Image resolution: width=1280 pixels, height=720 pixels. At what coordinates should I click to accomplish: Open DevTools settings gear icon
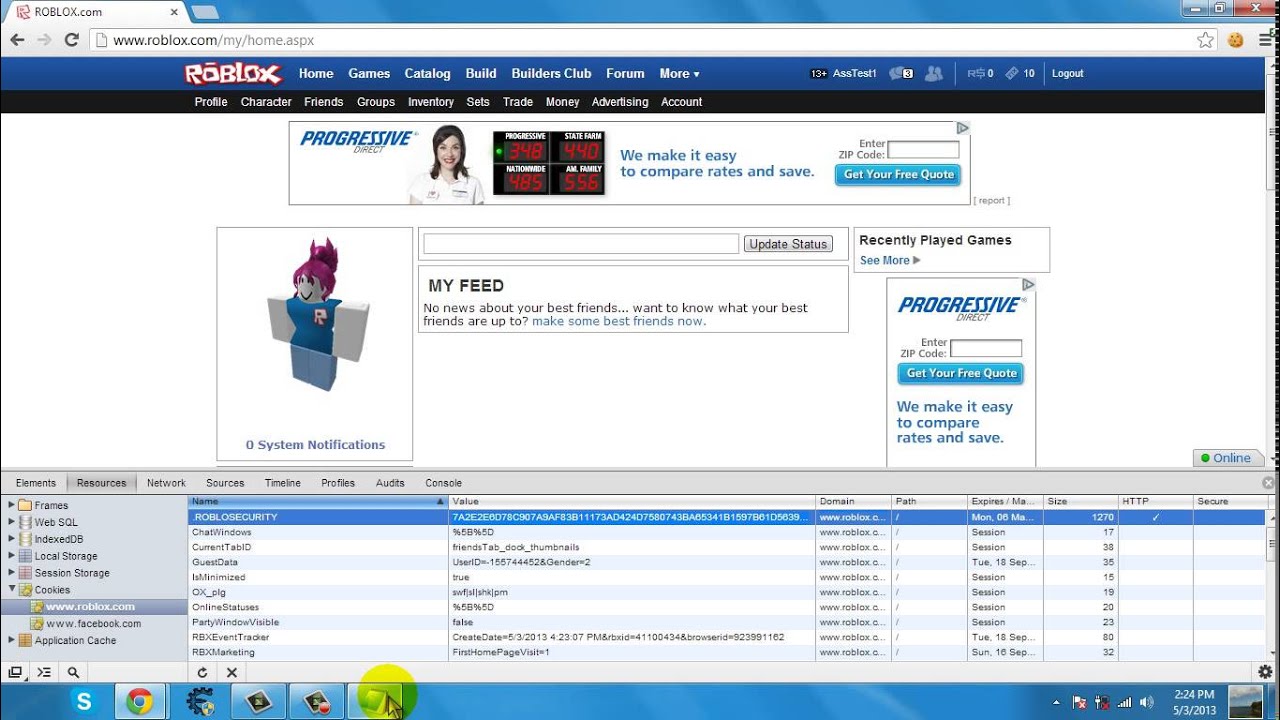(1265, 672)
